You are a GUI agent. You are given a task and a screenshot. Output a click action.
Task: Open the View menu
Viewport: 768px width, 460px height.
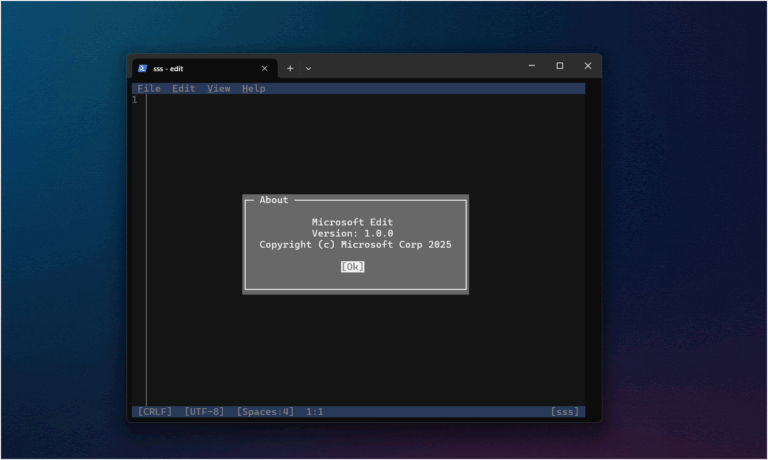pyautogui.click(x=218, y=89)
